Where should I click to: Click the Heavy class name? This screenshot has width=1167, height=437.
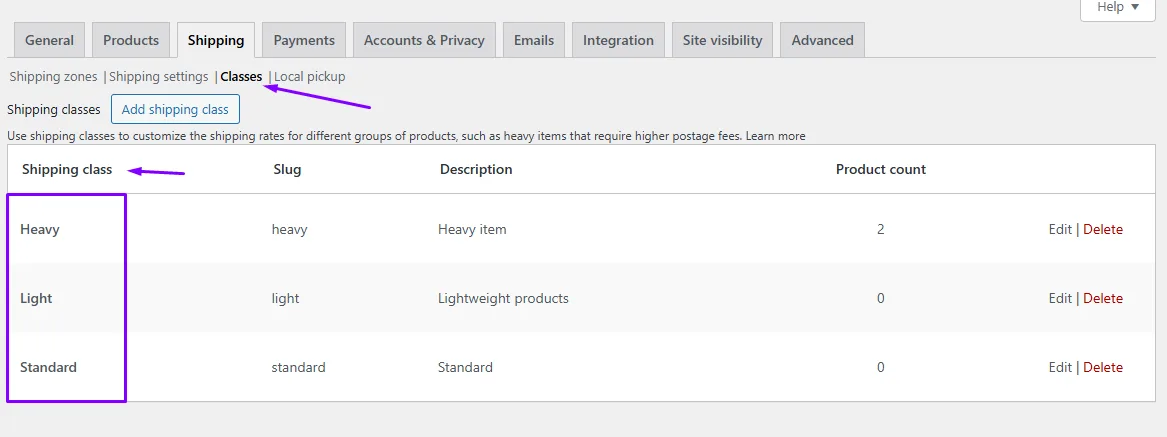[39, 229]
